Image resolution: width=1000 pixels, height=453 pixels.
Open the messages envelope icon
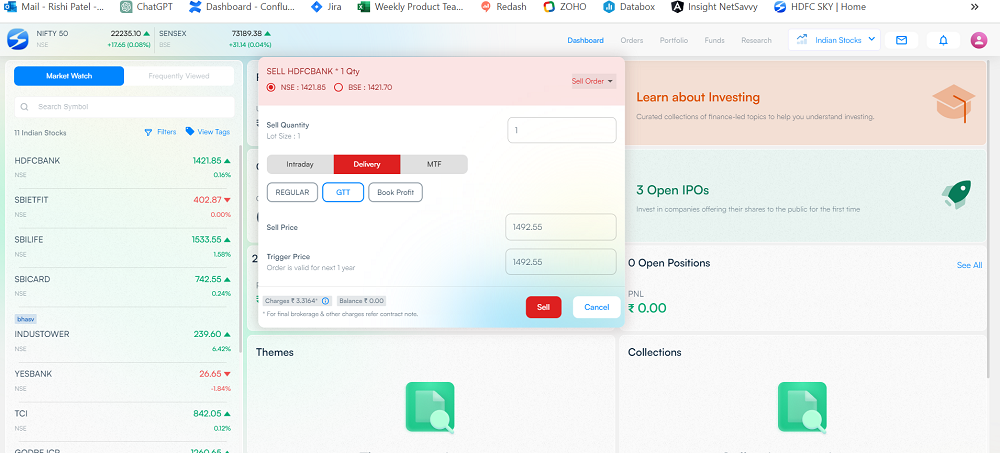[901, 40]
